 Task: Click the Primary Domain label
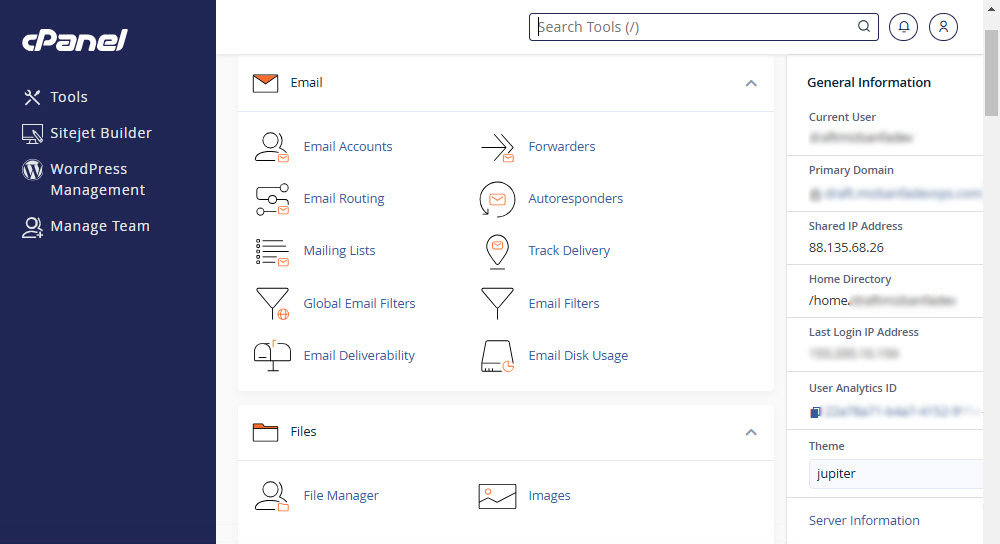pyautogui.click(x=851, y=170)
